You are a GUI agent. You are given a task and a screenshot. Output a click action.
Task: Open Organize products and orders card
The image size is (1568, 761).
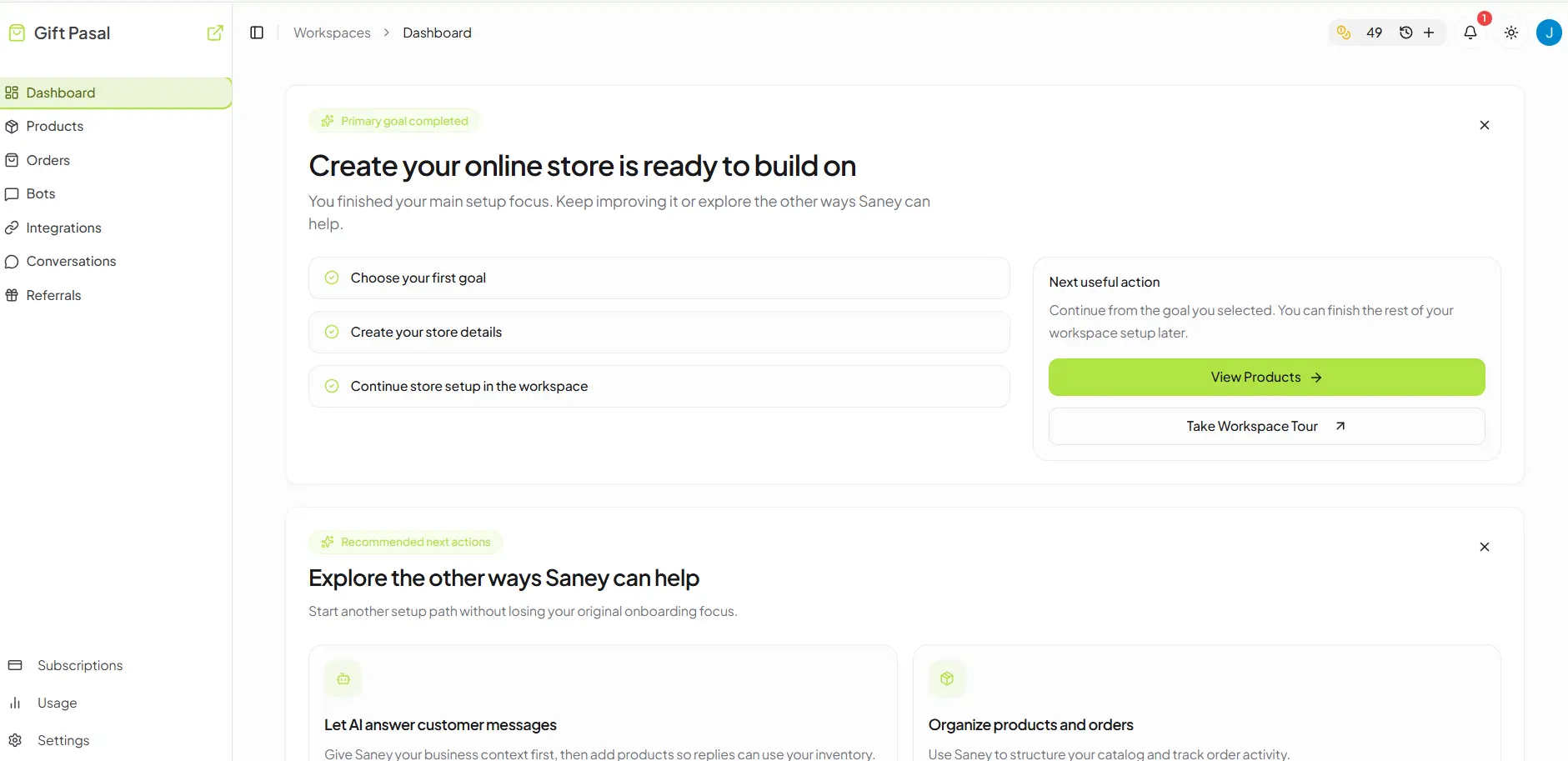(x=1206, y=703)
